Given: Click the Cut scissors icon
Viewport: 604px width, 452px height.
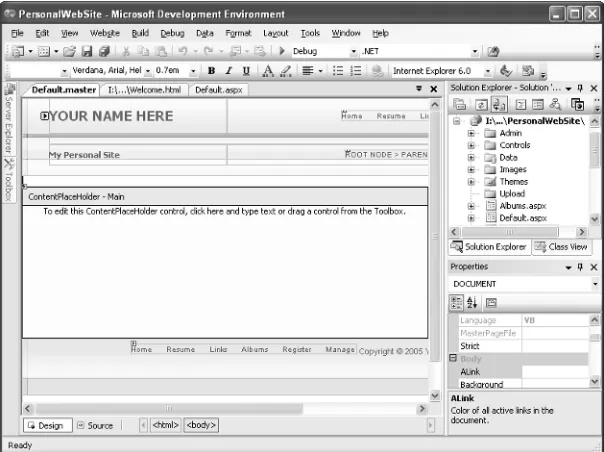Looking at the screenshot, I should (x=126, y=51).
